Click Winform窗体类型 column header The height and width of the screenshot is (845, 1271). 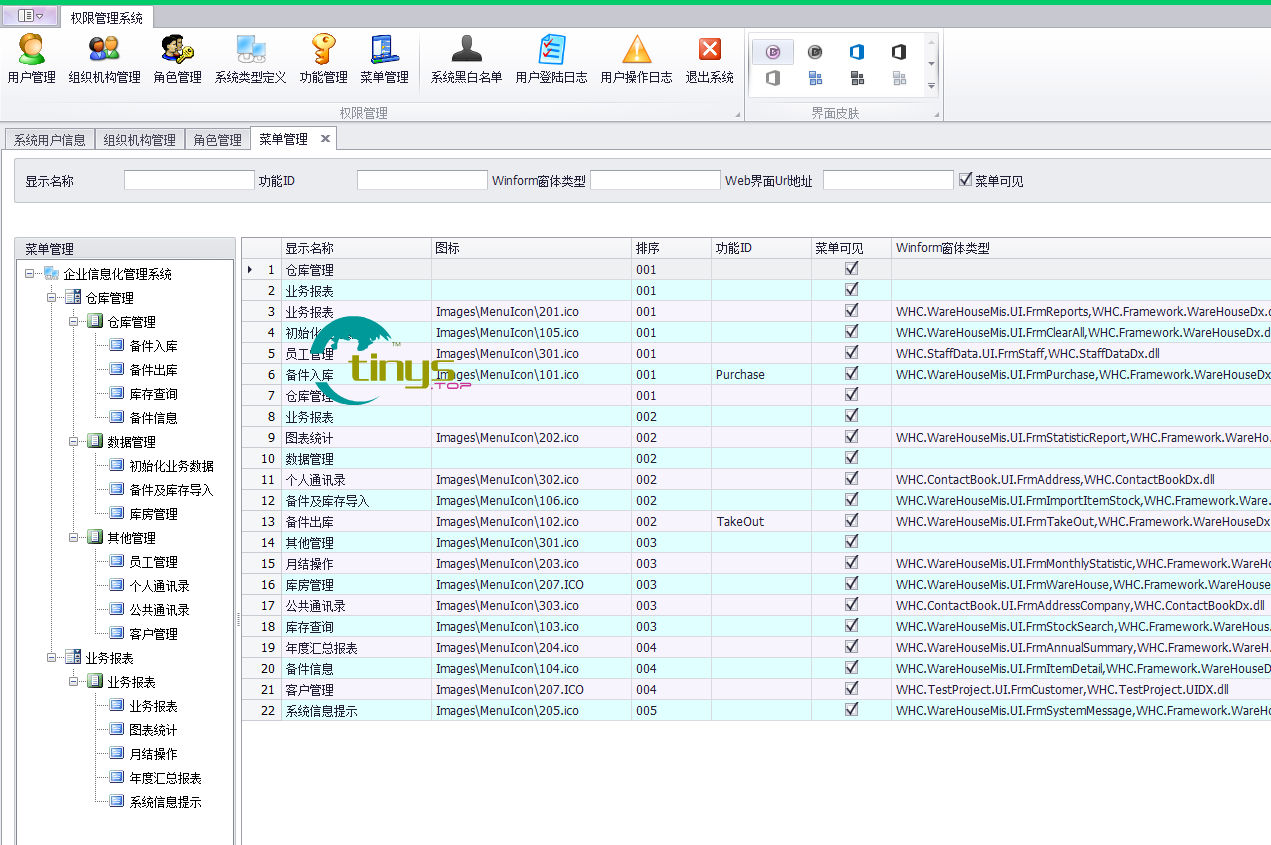pyautogui.click(x=1081, y=248)
